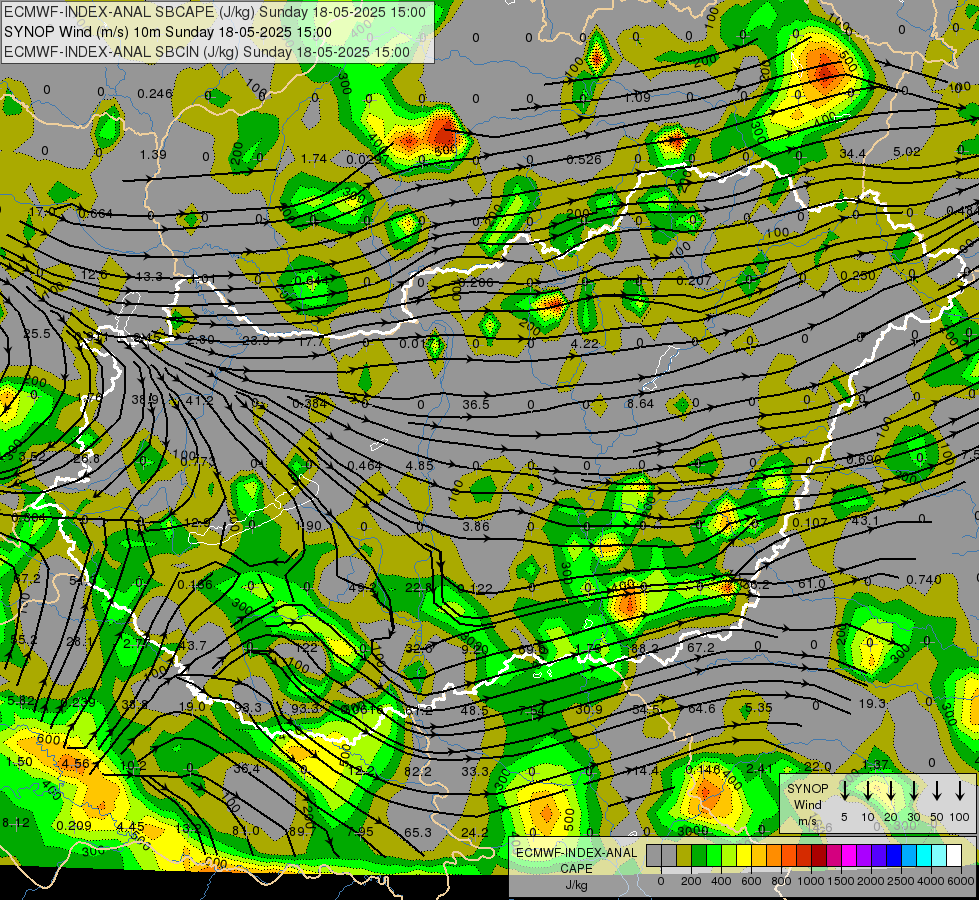Click the 20 m/s wind arrow in legend
Image resolution: width=979 pixels, height=900 pixels.
coord(890,791)
